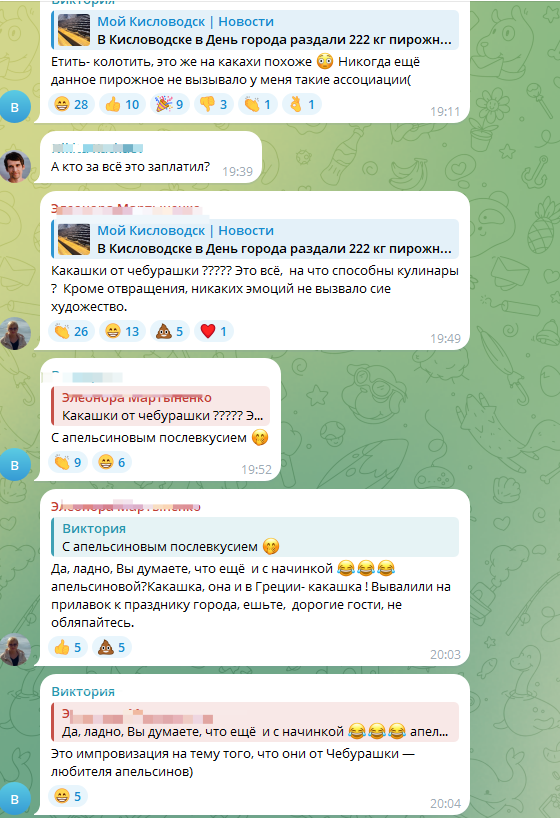Jump to quoted reply Какашки от чебурашки
Screen dimensions: 560x818
pos(161,406)
